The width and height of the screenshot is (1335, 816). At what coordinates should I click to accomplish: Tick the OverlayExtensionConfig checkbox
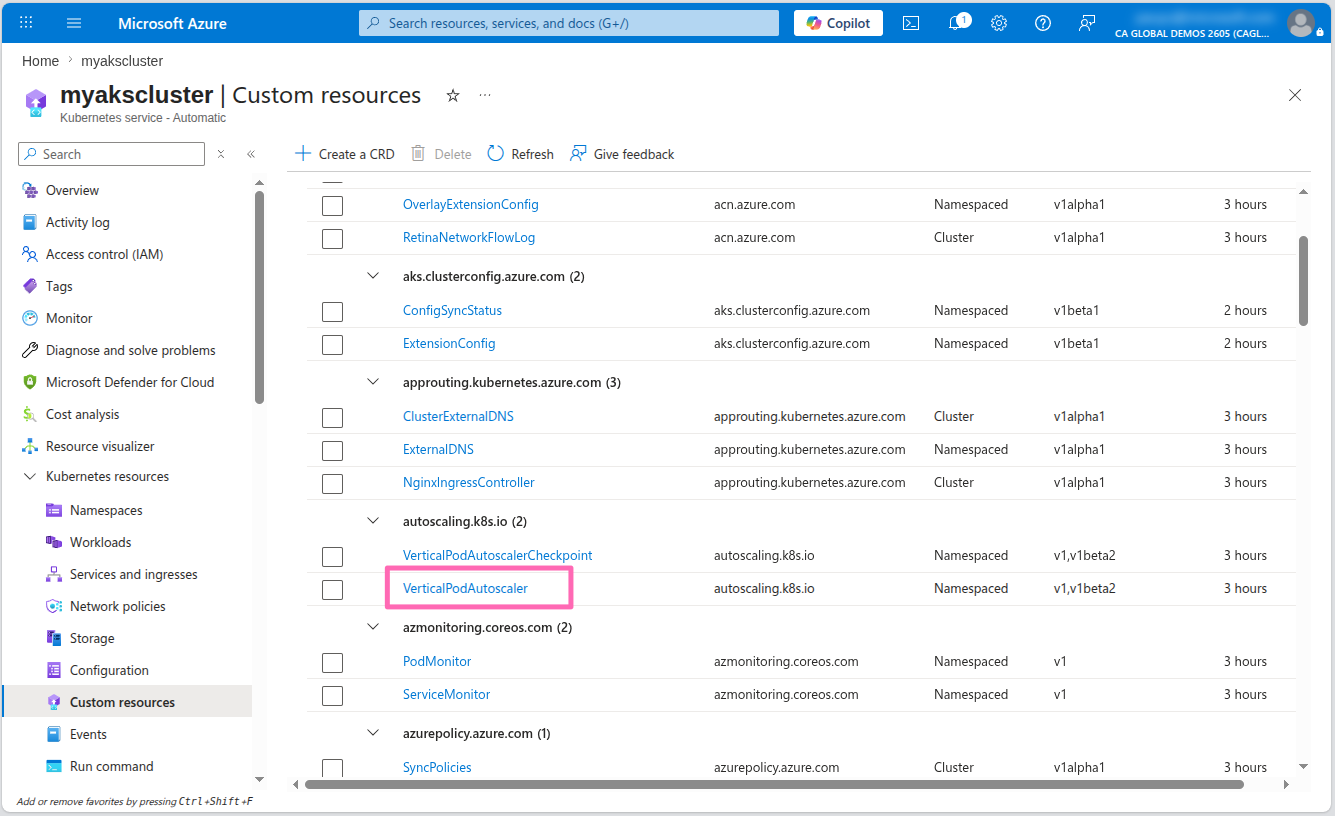coord(332,205)
